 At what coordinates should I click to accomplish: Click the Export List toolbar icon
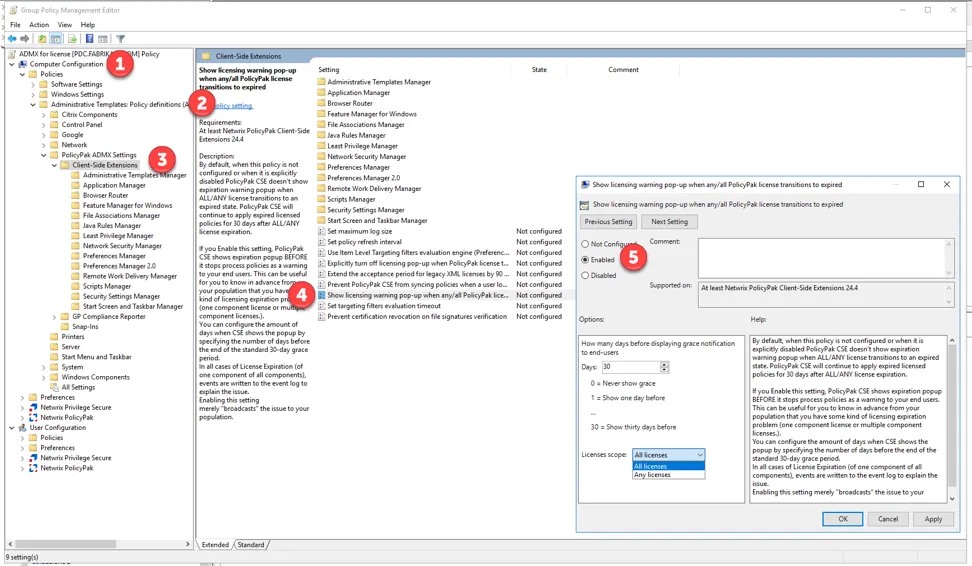pos(73,39)
